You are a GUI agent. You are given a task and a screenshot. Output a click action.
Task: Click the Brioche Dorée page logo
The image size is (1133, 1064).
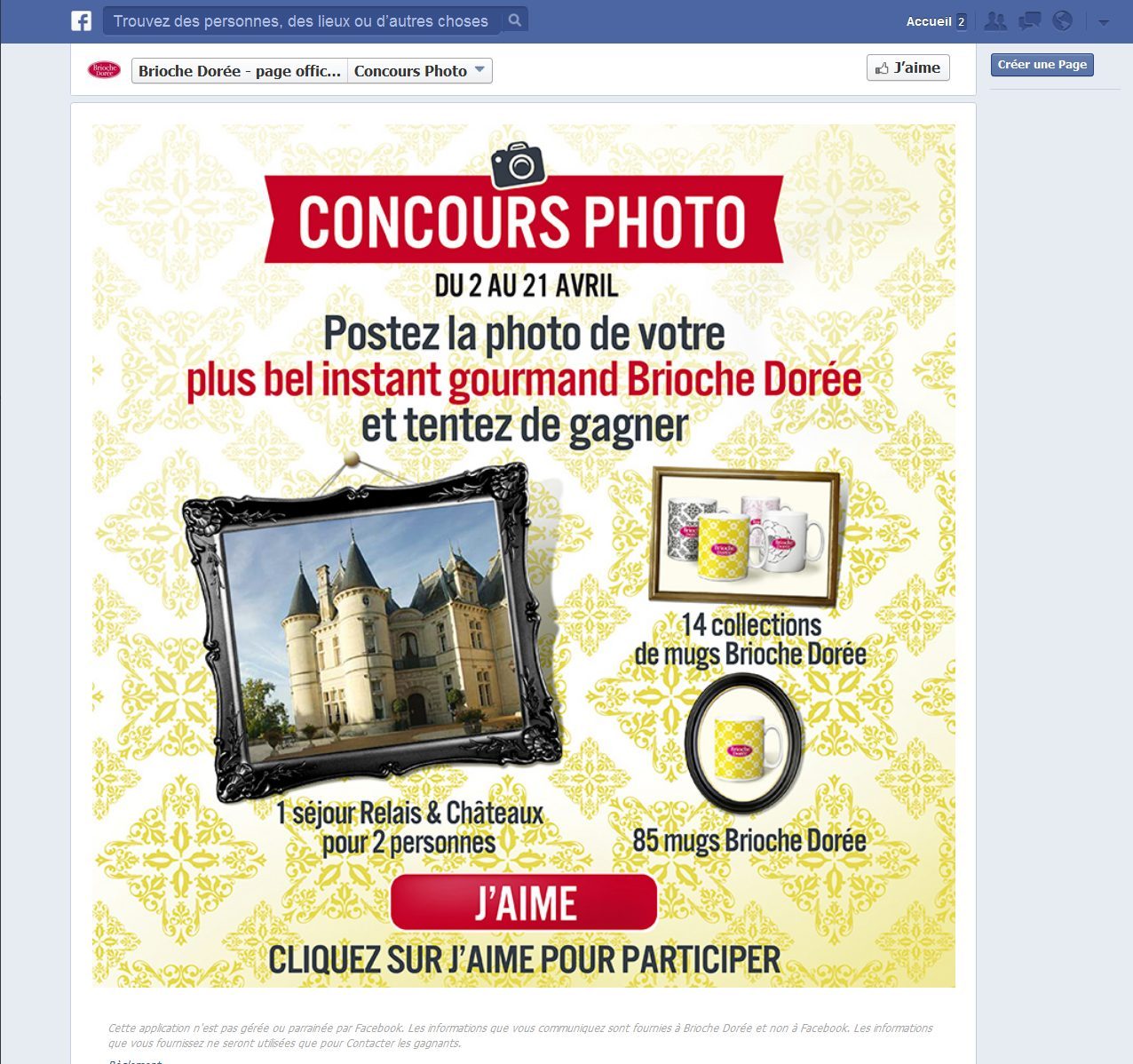(x=104, y=69)
